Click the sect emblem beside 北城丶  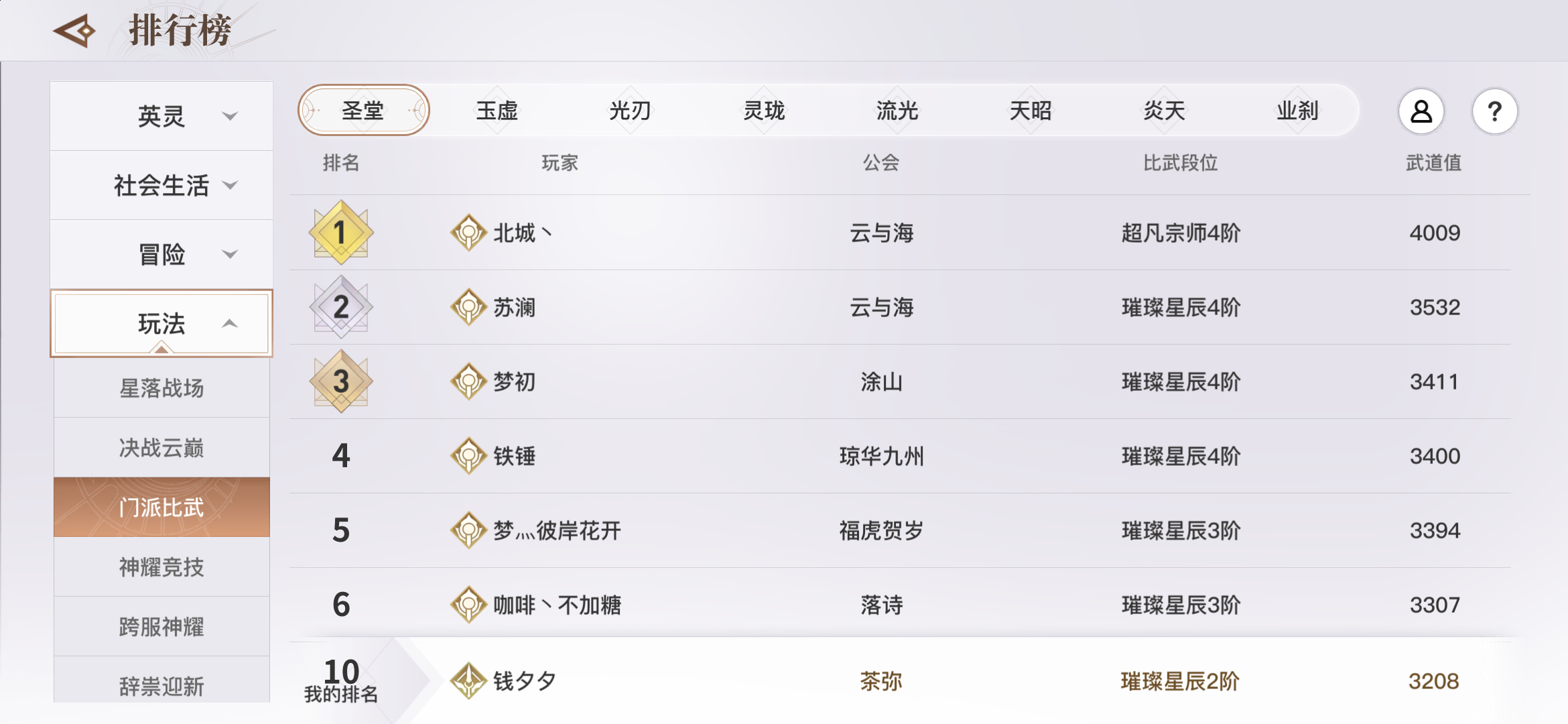pos(469,233)
